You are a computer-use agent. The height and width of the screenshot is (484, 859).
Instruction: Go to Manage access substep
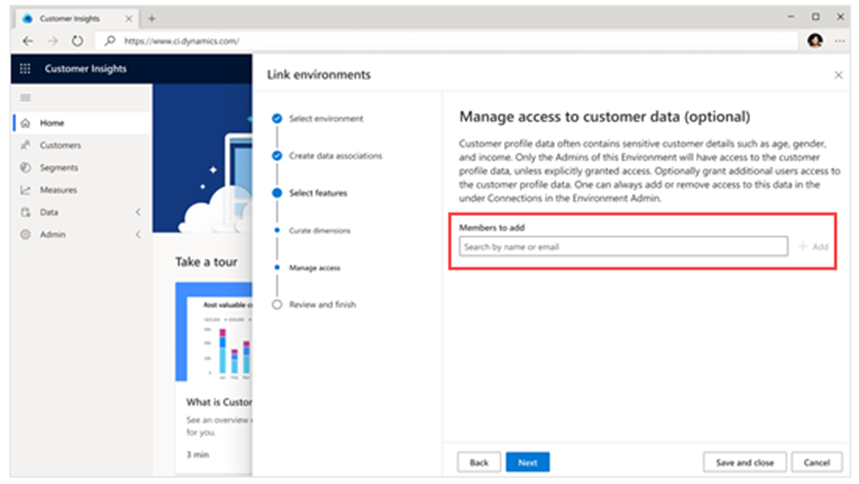point(314,267)
